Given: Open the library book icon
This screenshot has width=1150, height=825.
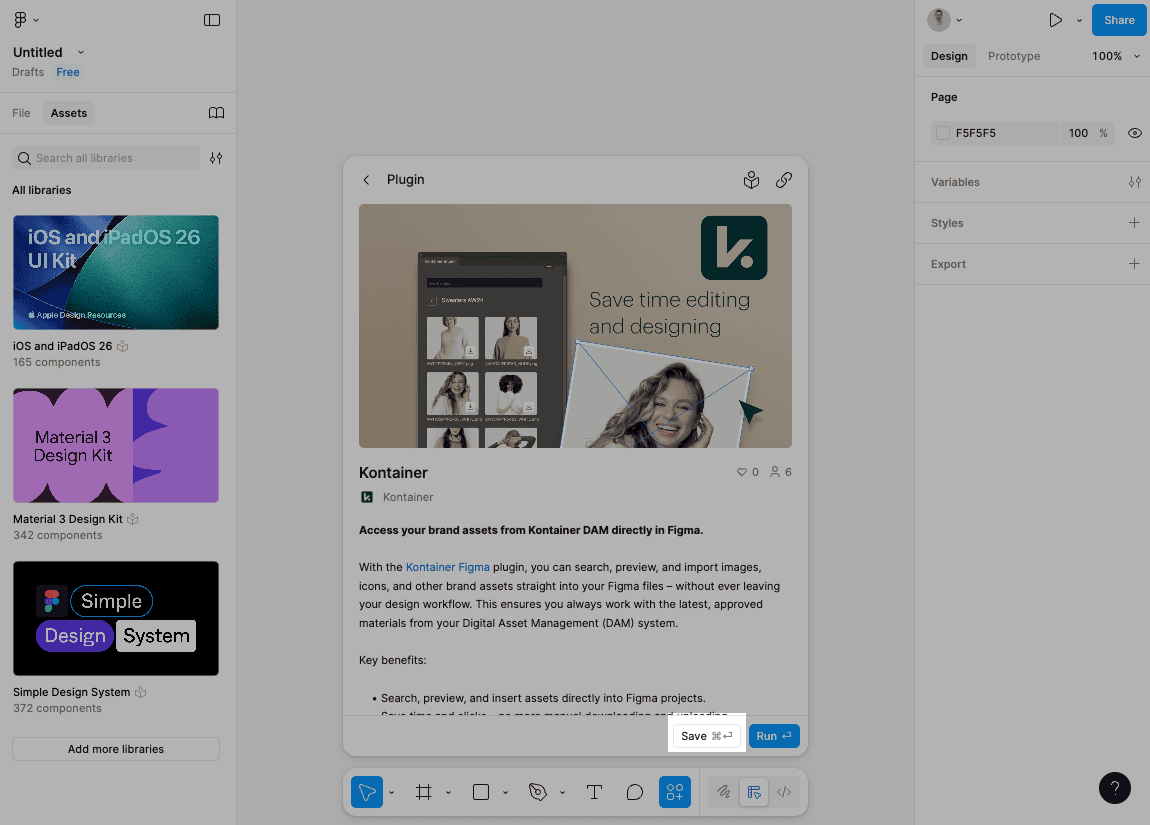Looking at the screenshot, I should pyautogui.click(x=216, y=113).
